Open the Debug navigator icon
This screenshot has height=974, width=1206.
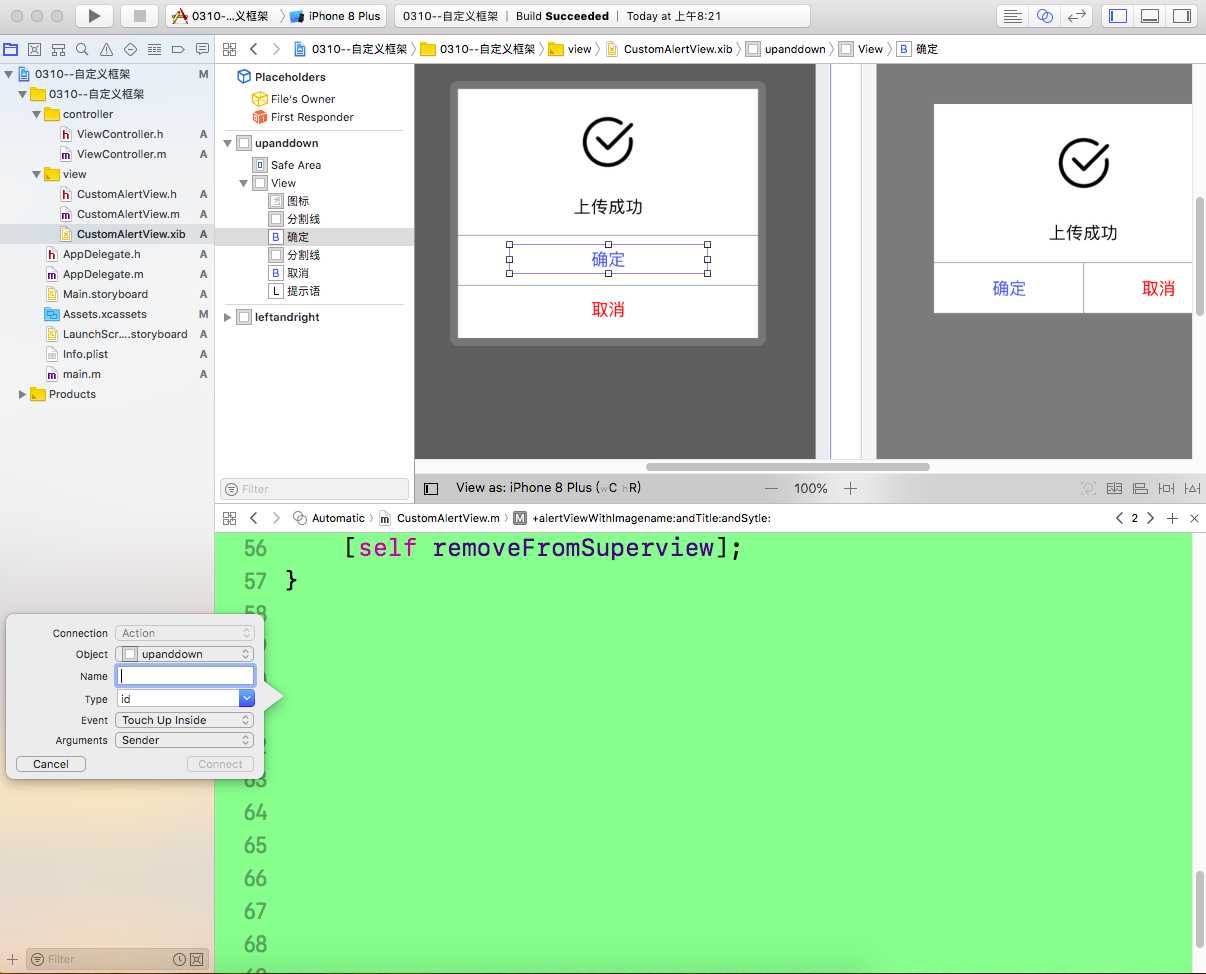coord(154,49)
